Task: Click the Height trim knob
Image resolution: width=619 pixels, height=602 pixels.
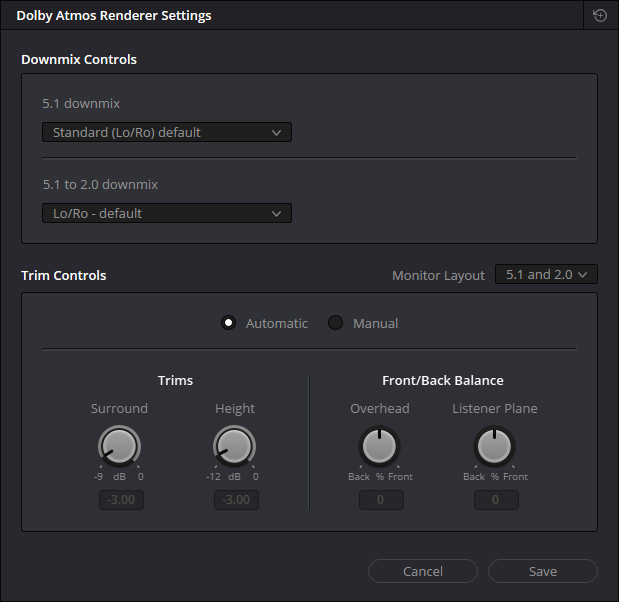Action: tap(234, 446)
